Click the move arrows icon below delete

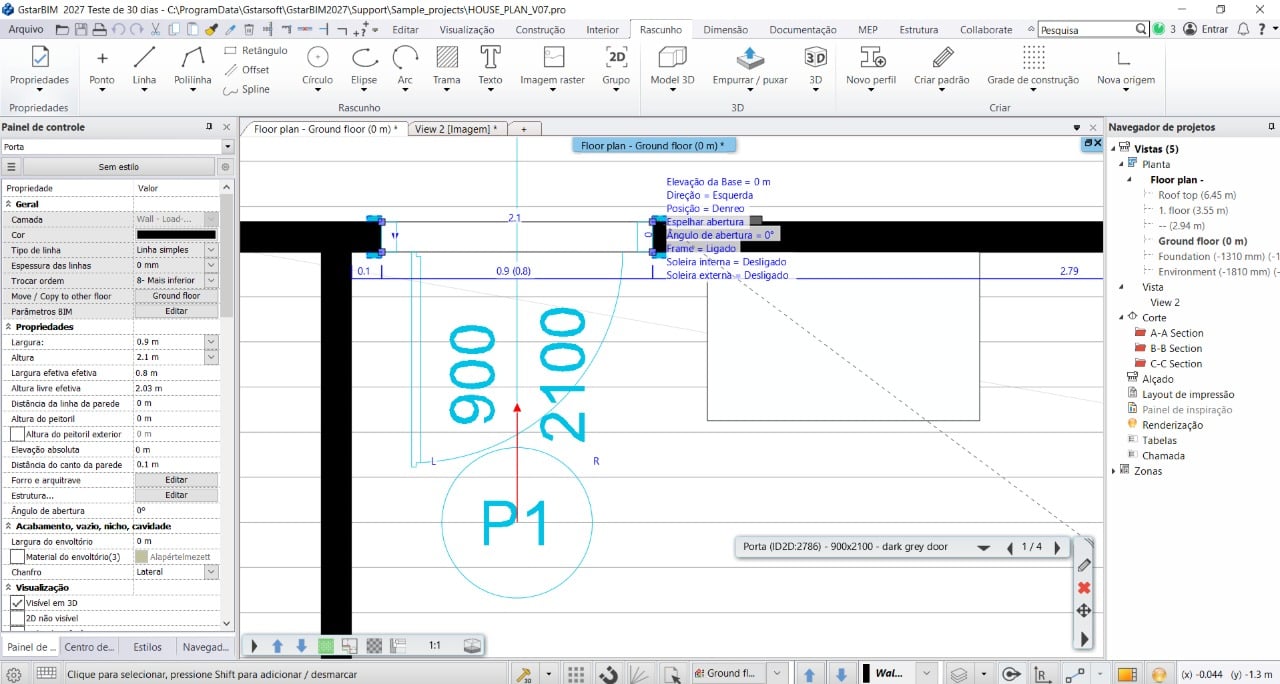1084,610
